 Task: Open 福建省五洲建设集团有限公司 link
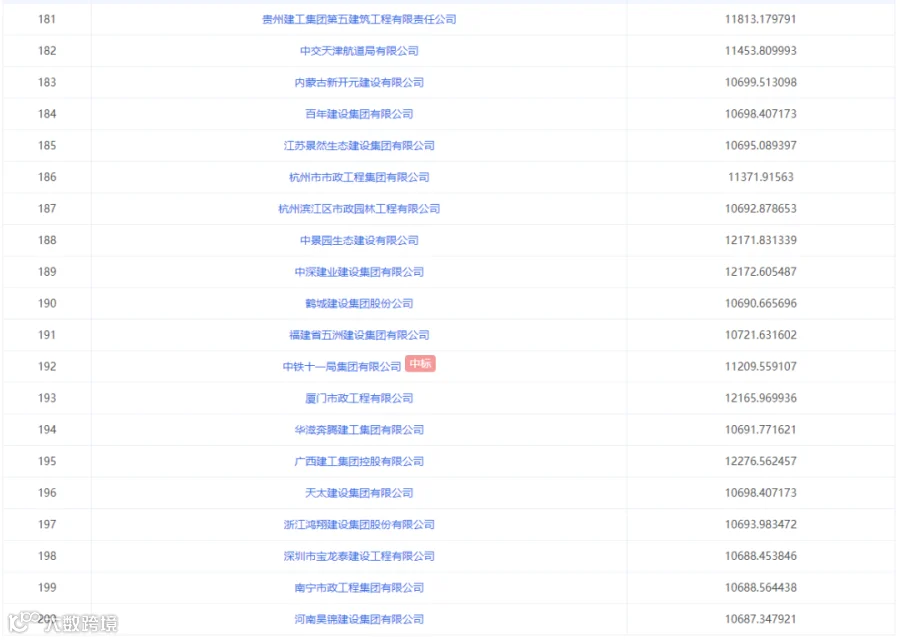click(359, 335)
